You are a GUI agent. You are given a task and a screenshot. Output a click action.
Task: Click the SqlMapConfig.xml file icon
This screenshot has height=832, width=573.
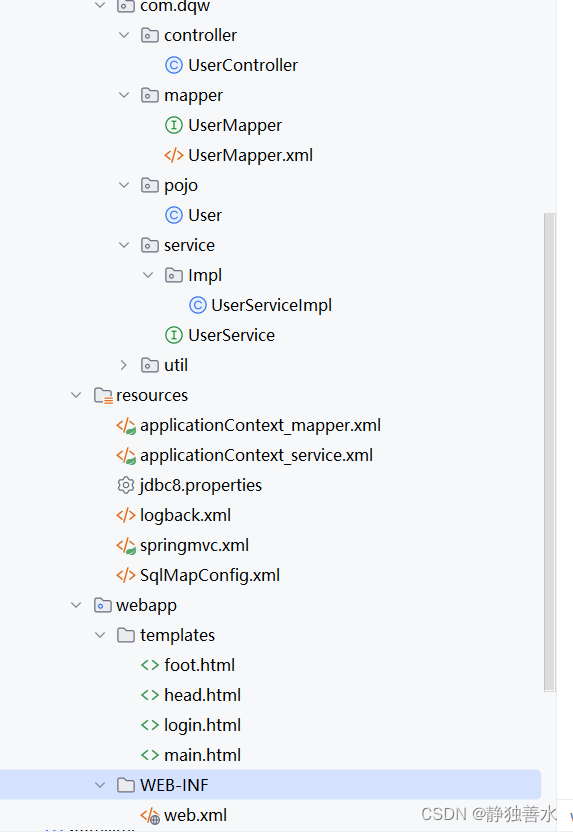pyautogui.click(x=126, y=575)
